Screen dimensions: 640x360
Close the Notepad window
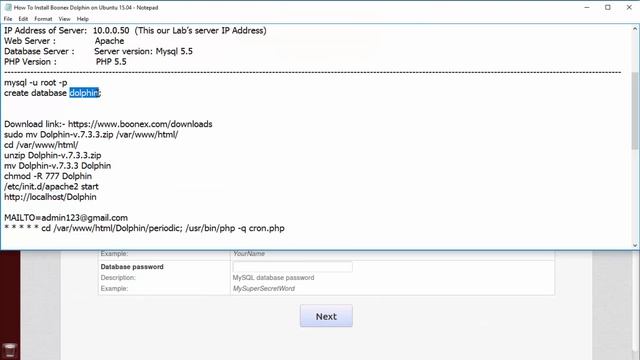[629, 7]
